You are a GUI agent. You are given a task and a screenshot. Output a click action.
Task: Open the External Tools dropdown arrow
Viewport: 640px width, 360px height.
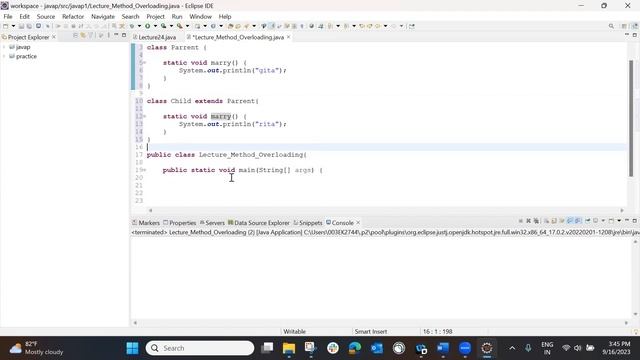click(187, 26)
